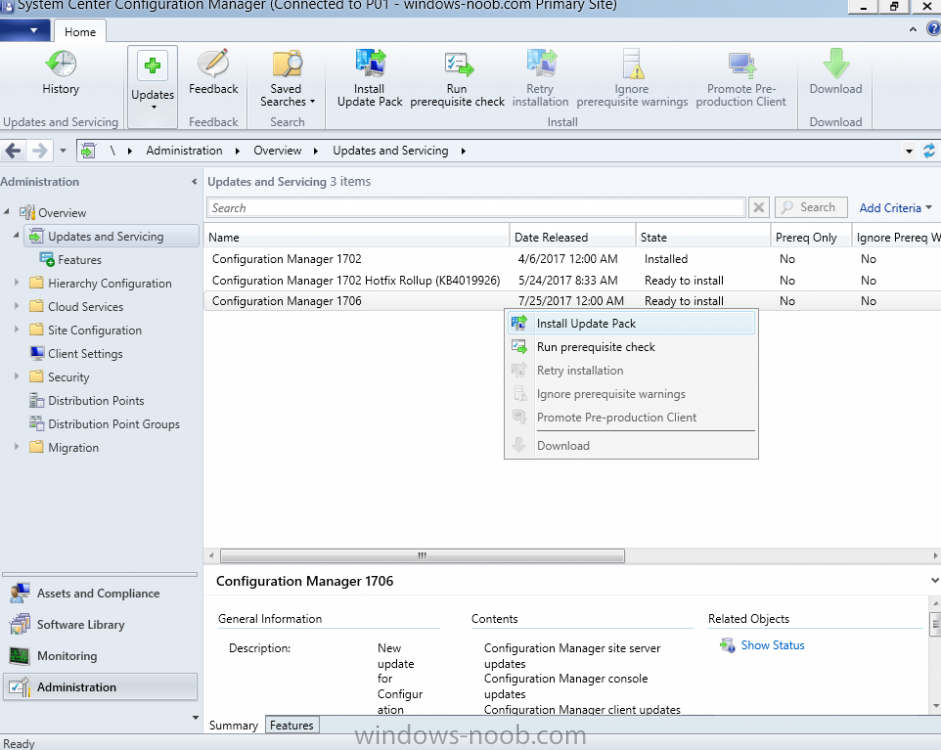Screen dimensions: 941x750
Task: Select the Home ribbon tab
Action: pos(80,32)
